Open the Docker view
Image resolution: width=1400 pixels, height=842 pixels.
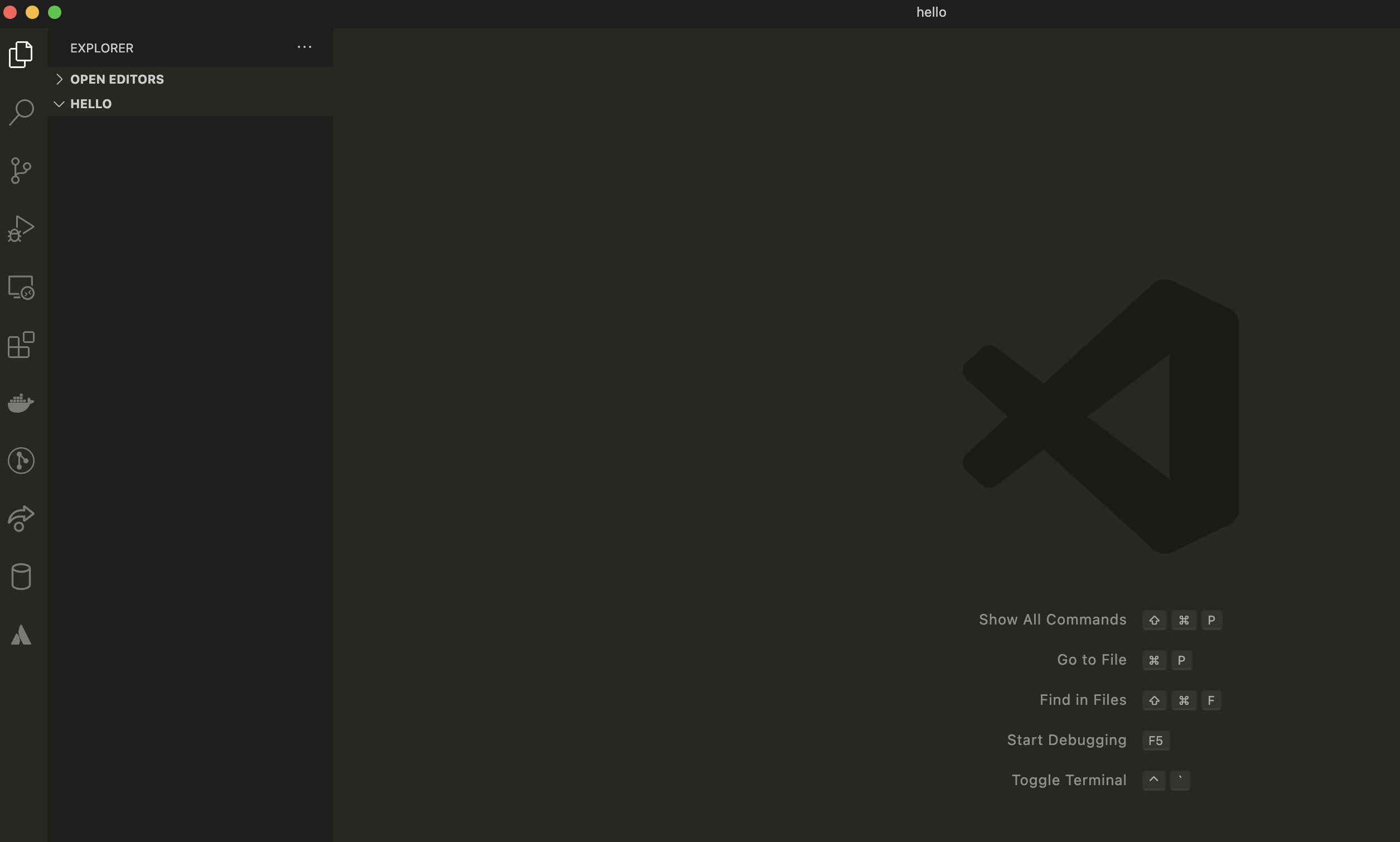click(x=21, y=403)
